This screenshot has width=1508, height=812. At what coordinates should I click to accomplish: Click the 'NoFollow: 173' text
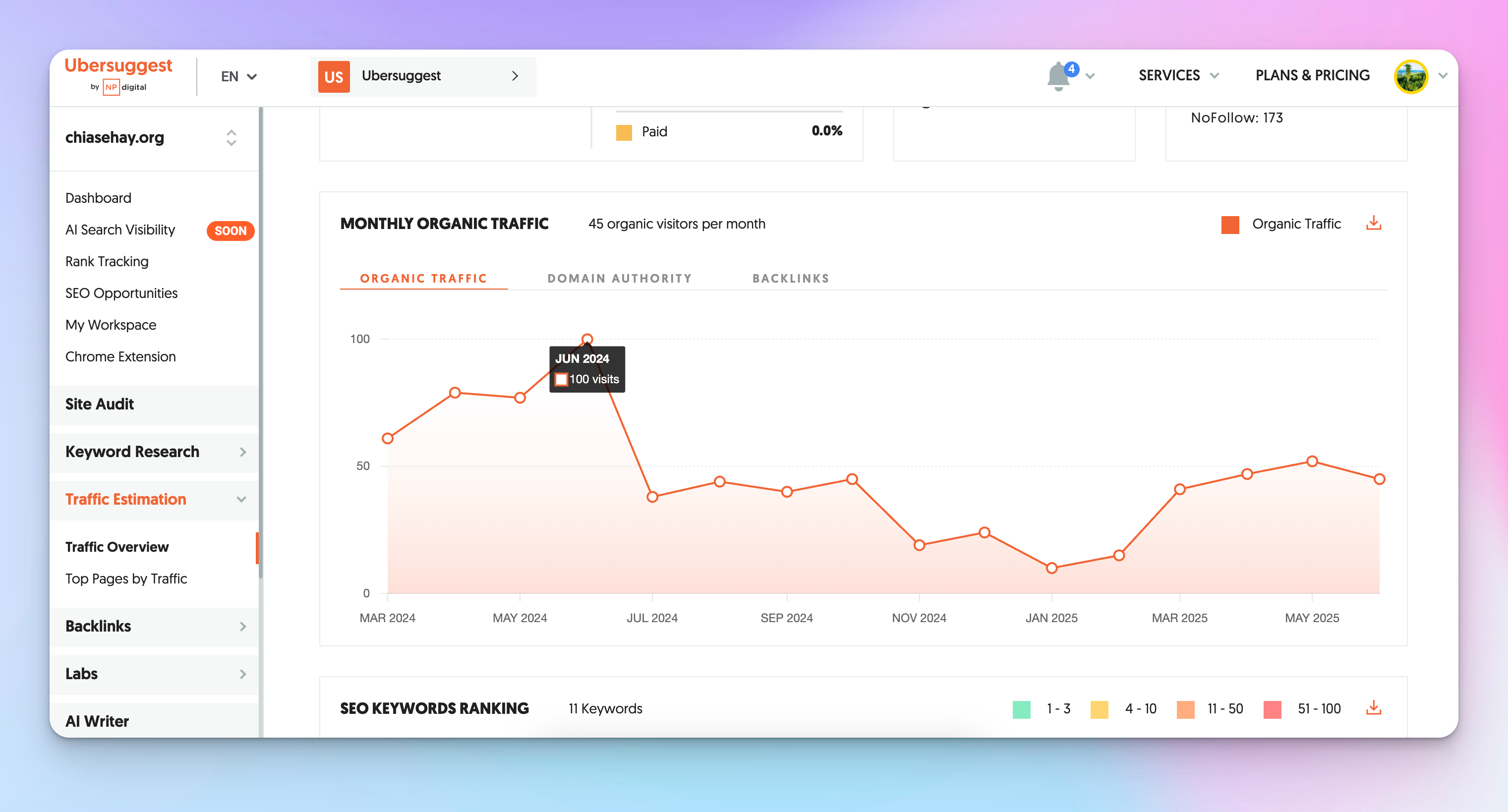tap(1236, 117)
